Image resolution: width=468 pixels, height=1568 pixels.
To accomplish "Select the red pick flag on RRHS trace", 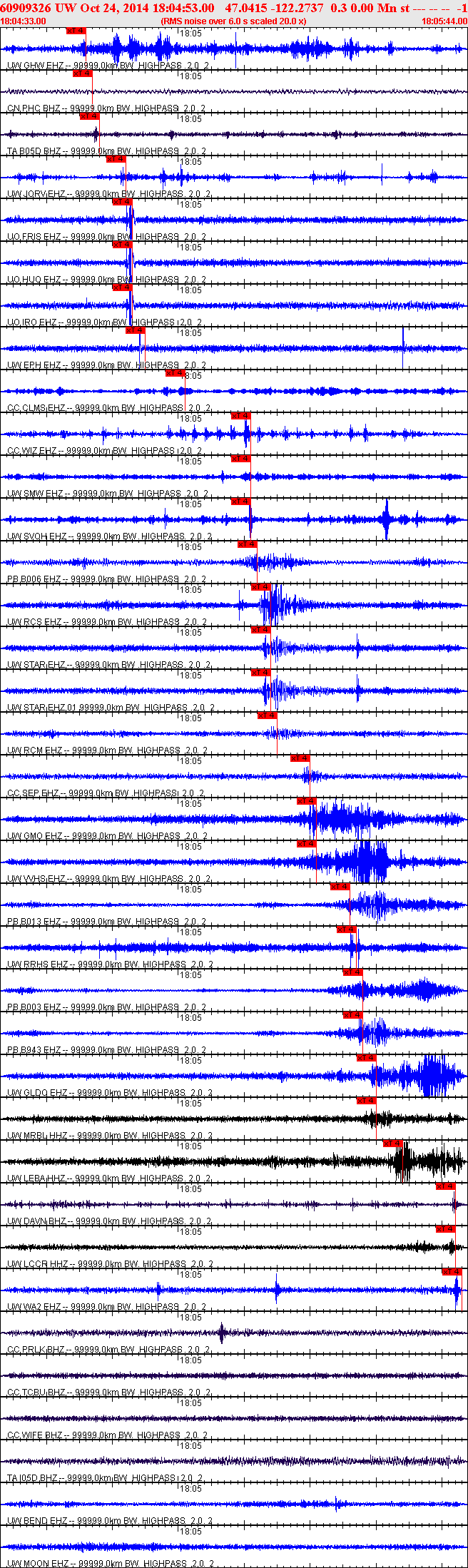I will [x=346, y=930].
